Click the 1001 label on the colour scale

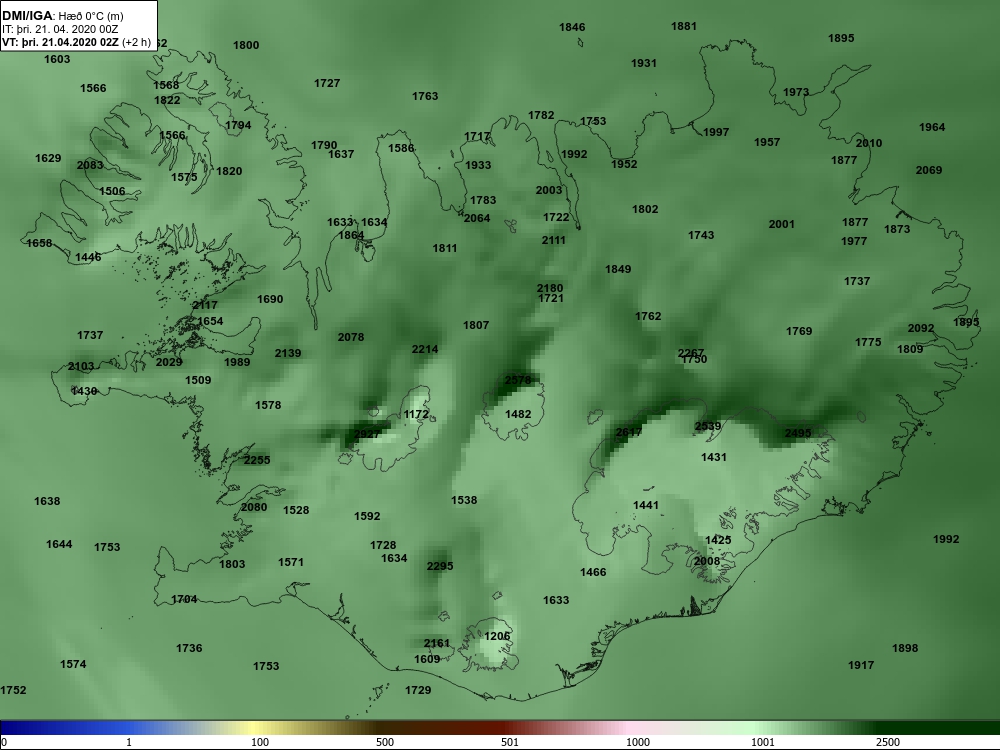point(763,742)
